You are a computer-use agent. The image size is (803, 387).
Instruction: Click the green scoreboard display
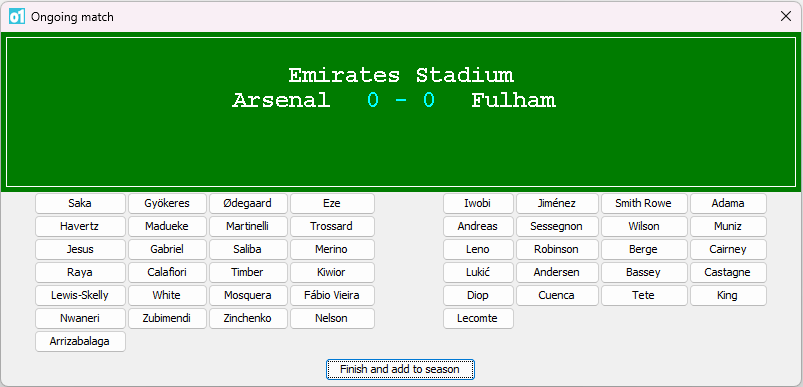pos(401,112)
